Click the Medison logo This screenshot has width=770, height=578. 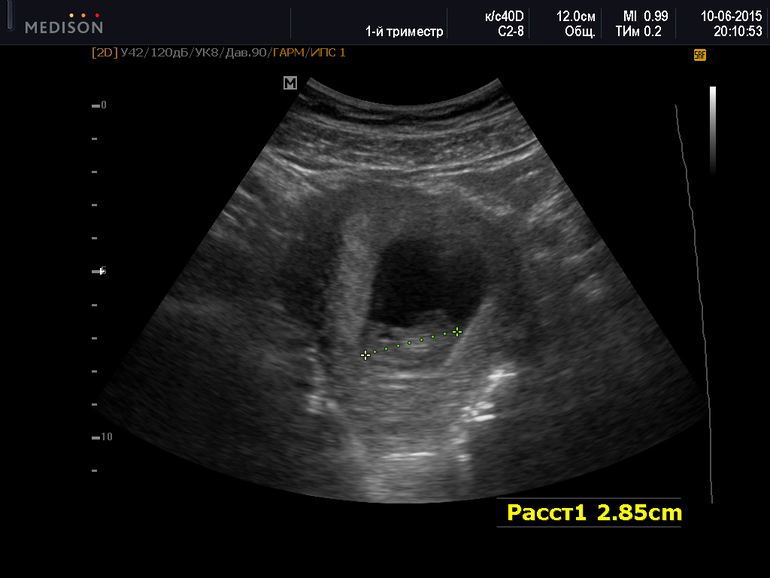point(63,23)
